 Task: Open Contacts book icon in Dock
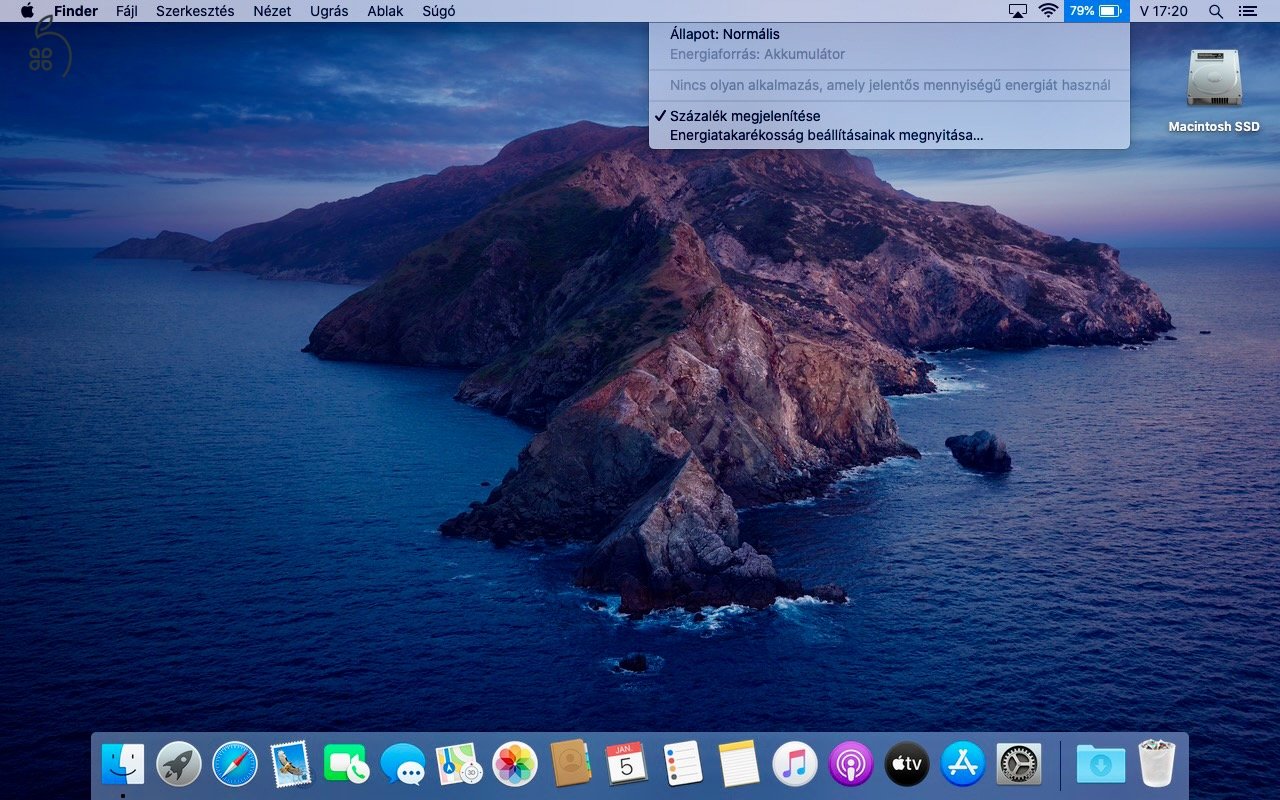(571, 764)
